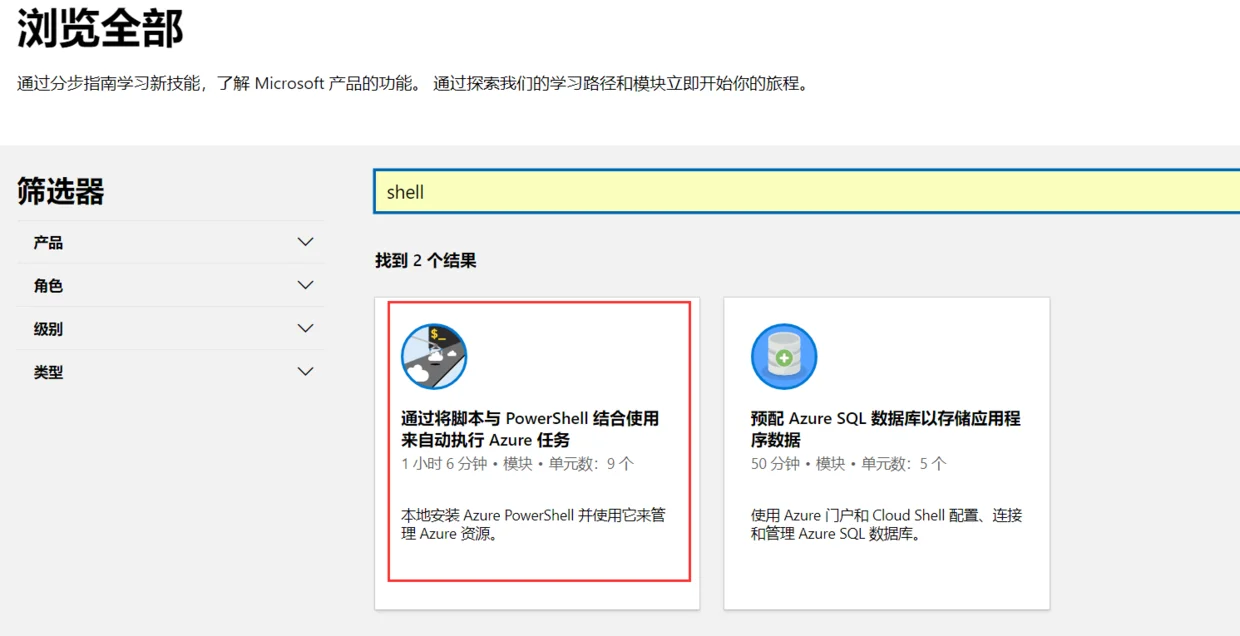Click the 本地安装 Azure PowerShell description text

coord(533,524)
